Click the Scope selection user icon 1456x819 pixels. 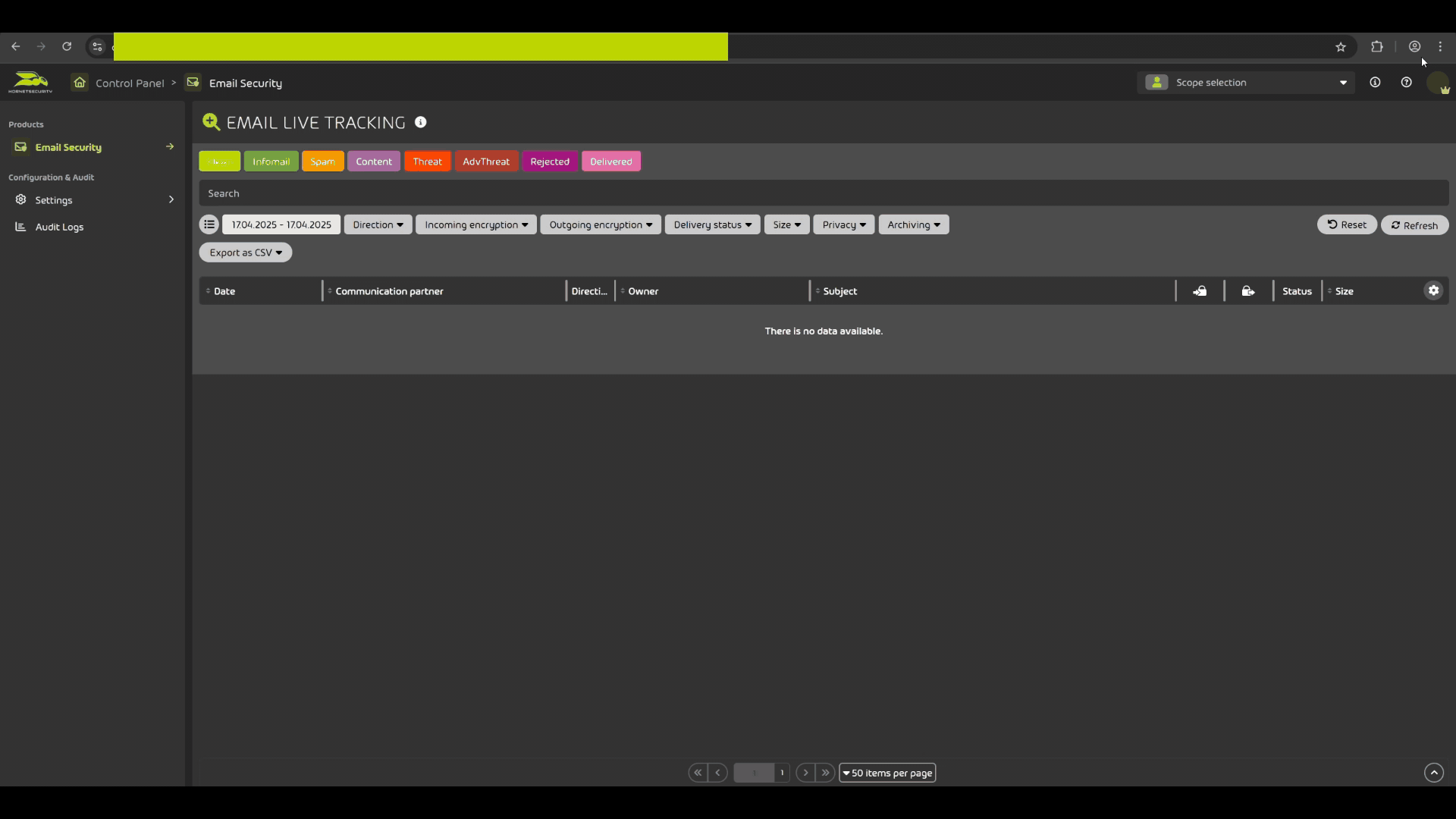coord(1156,82)
